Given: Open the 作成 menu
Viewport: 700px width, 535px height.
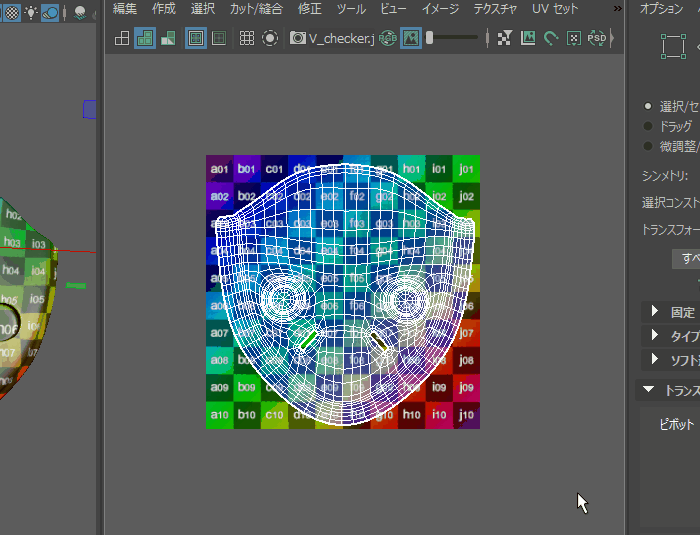Looking at the screenshot, I should pyautogui.click(x=163, y=8).
